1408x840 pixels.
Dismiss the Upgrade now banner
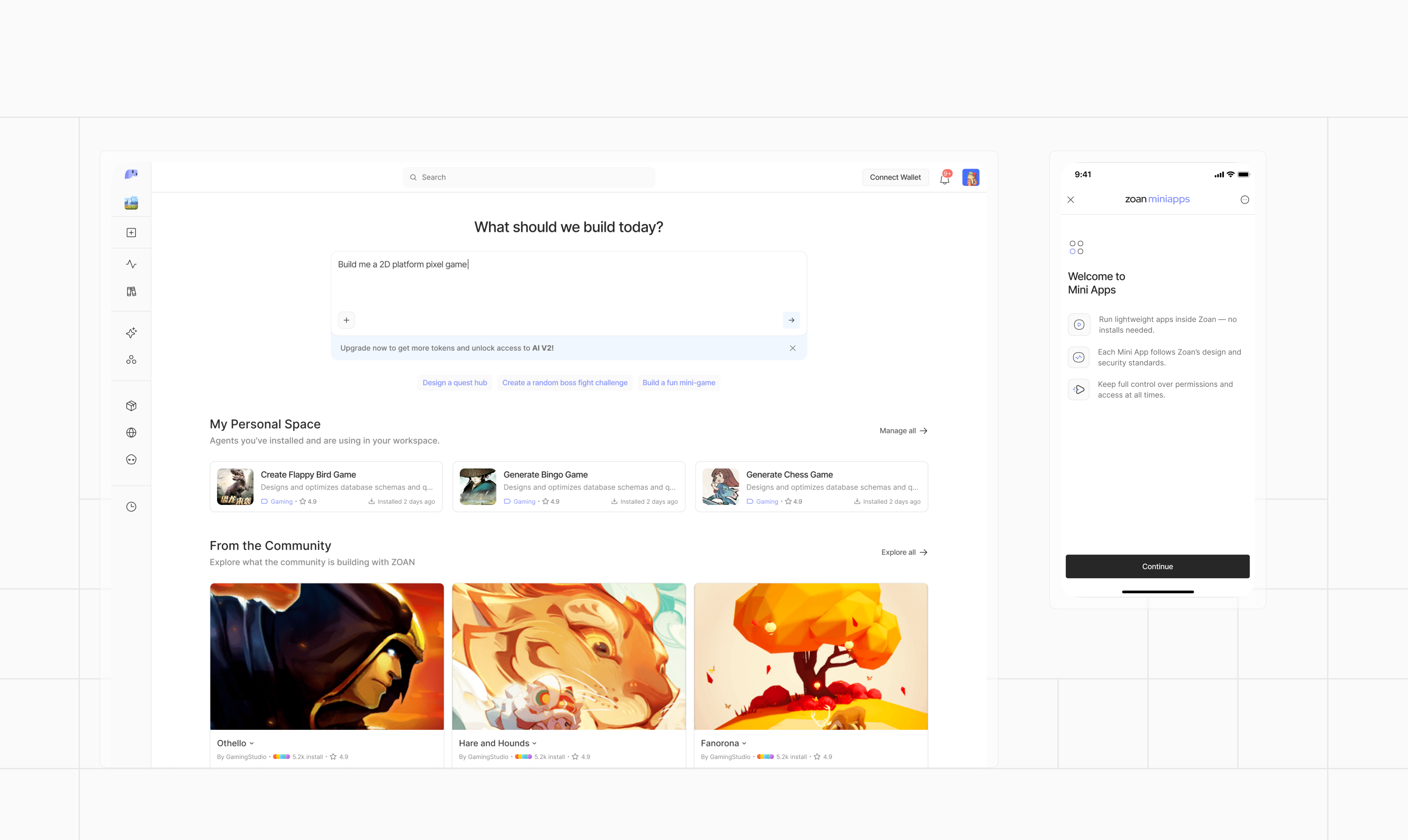click(x=793, y=348)
